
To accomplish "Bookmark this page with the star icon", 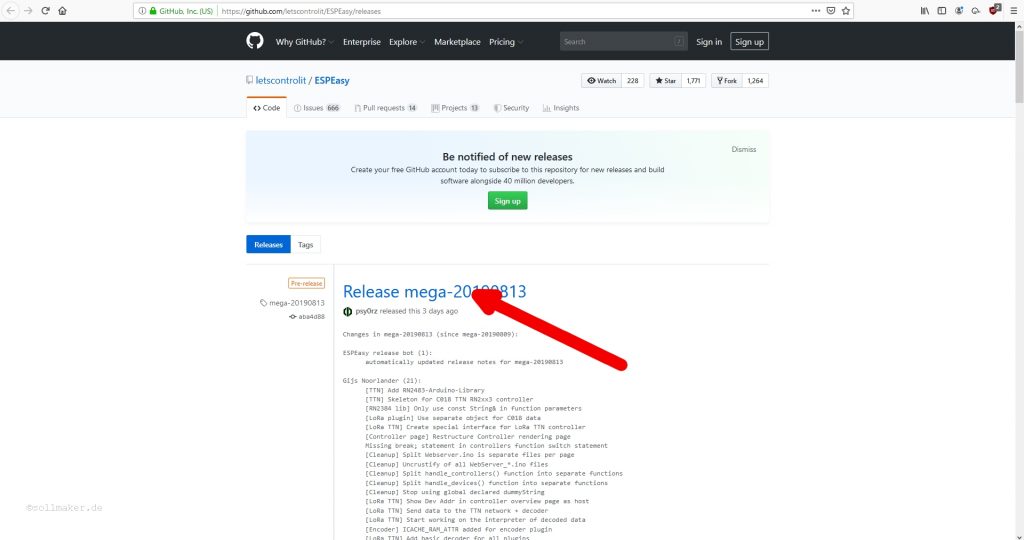I will coord(846,10).
